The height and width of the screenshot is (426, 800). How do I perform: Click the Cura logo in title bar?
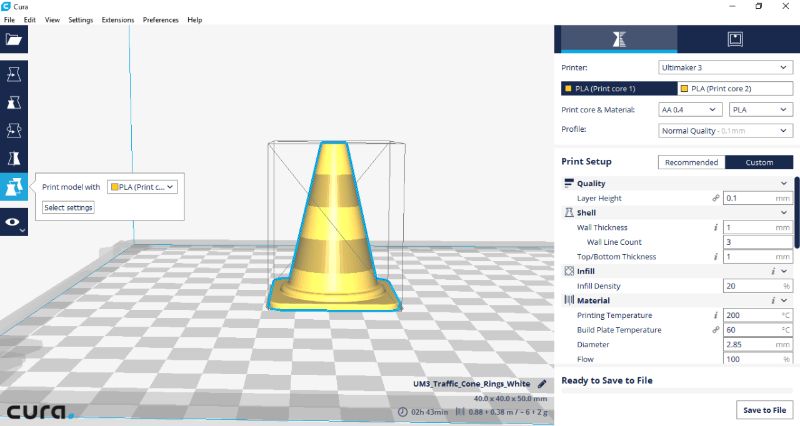tap(6, 6)
